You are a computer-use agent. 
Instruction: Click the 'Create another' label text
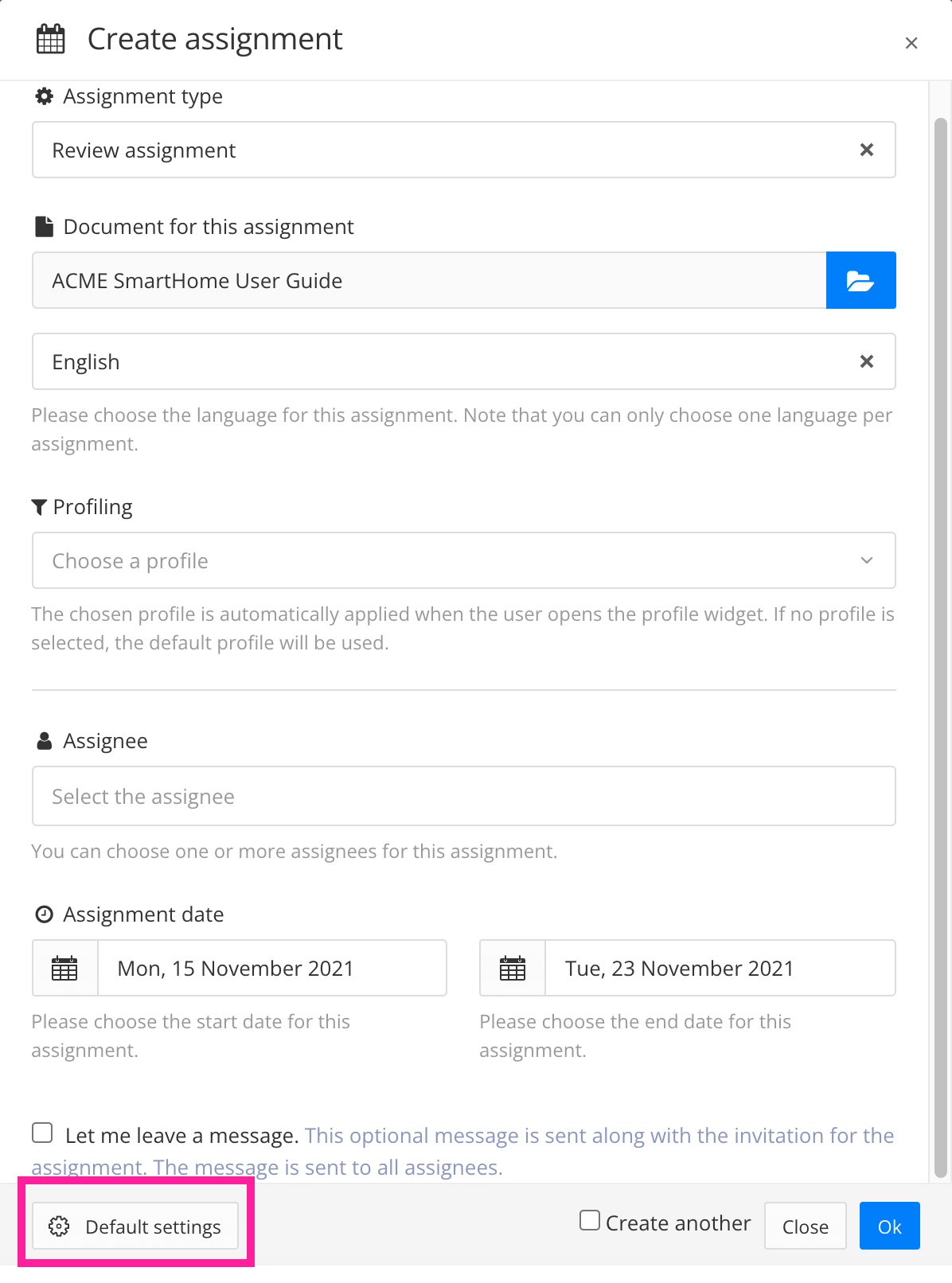coord(678,1223)
